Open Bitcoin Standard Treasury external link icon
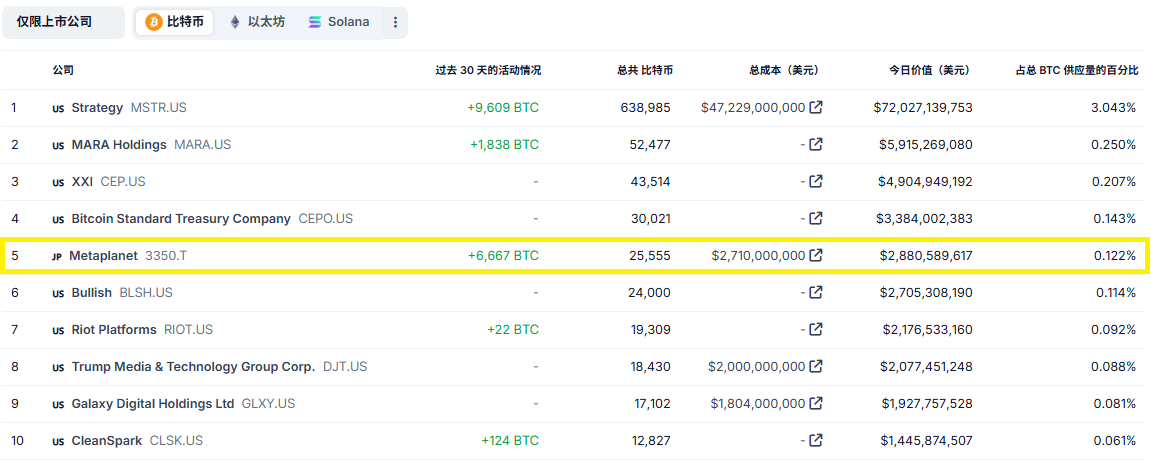Image resolution: width=1151 pixels, height=461 pixels. tap(816, 218)
